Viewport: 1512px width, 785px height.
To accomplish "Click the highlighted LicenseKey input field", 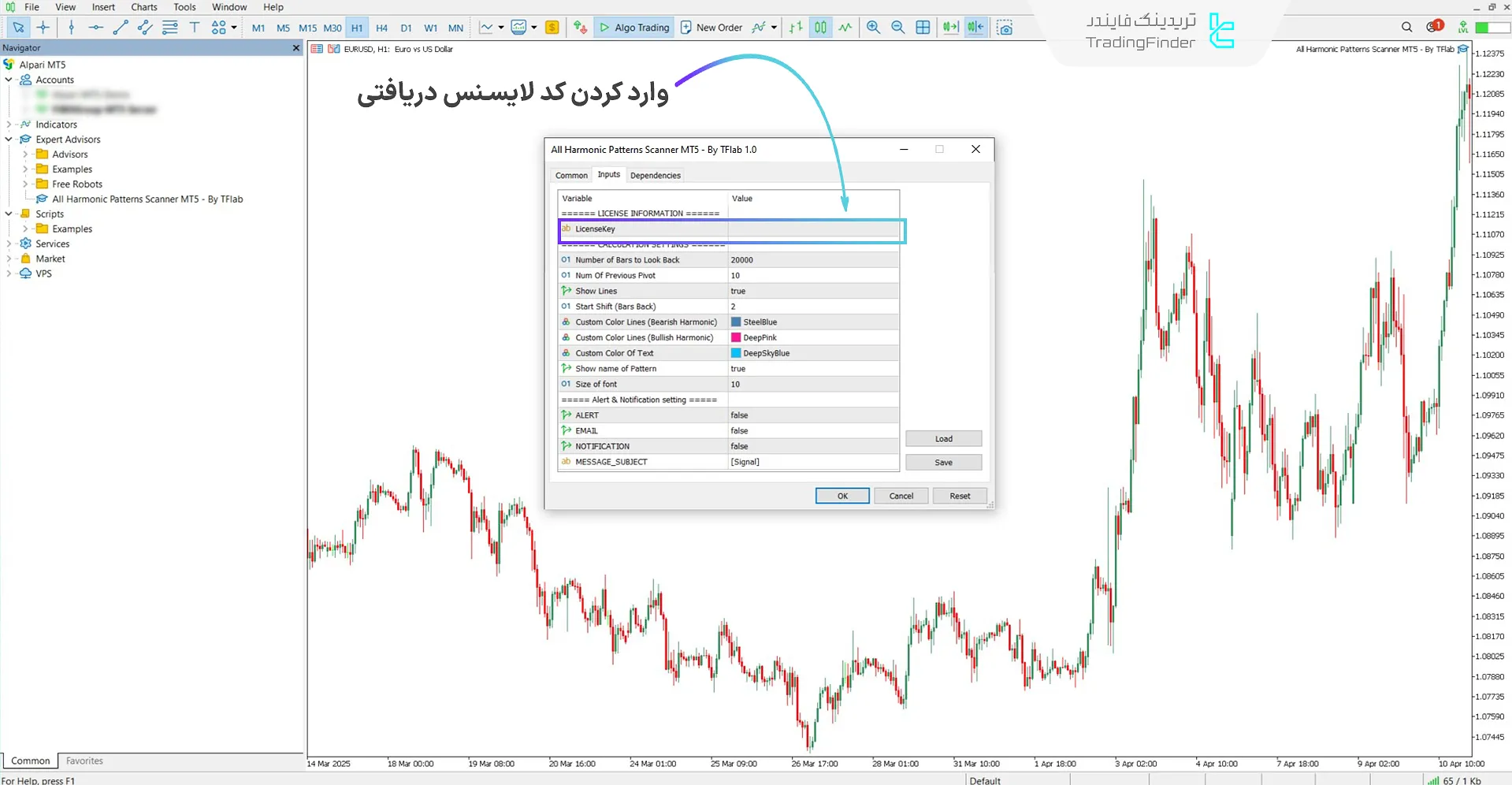I will (813, 229).
